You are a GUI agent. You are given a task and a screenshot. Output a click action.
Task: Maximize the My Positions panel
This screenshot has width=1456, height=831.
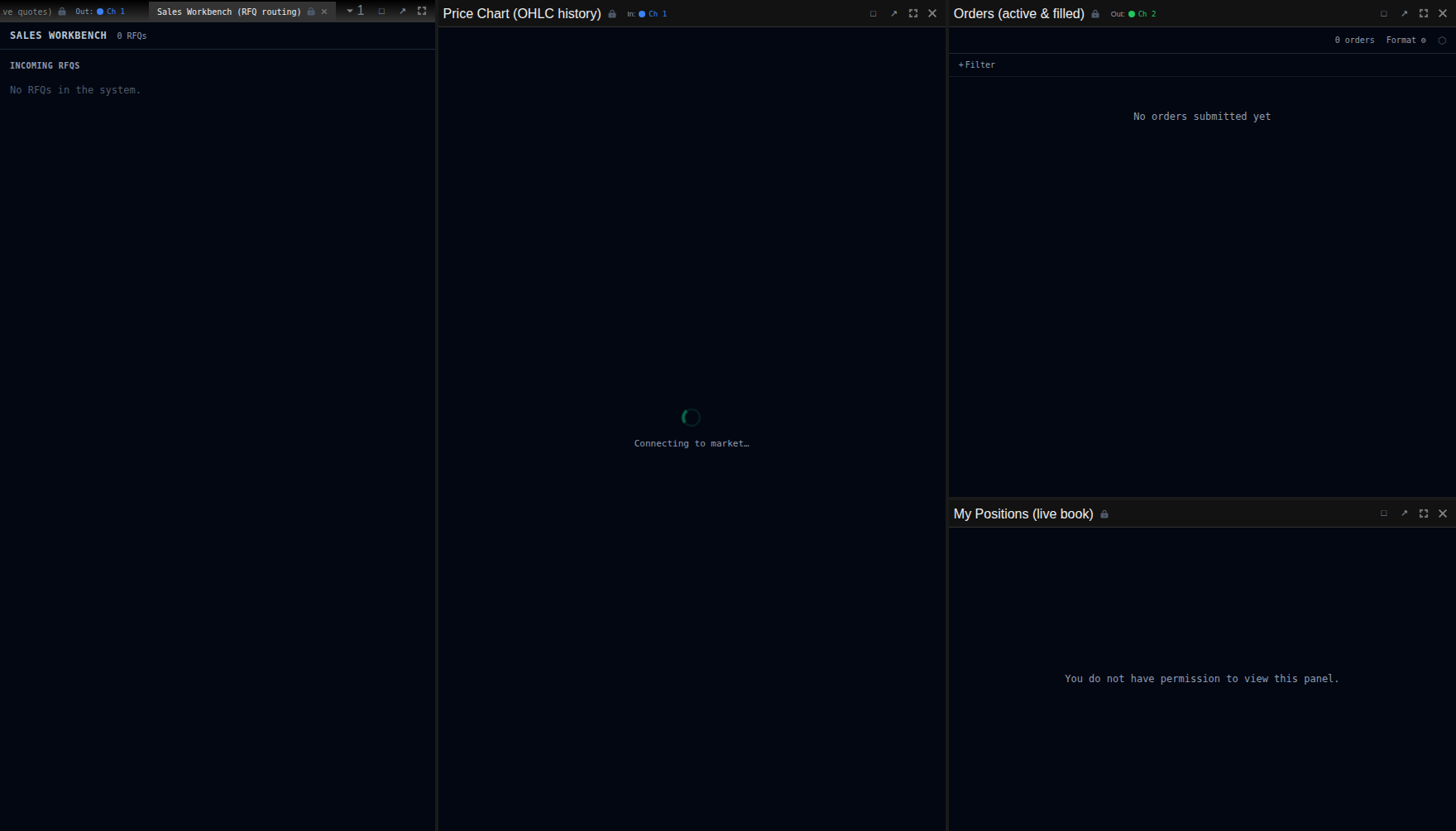coord(1424,513)
